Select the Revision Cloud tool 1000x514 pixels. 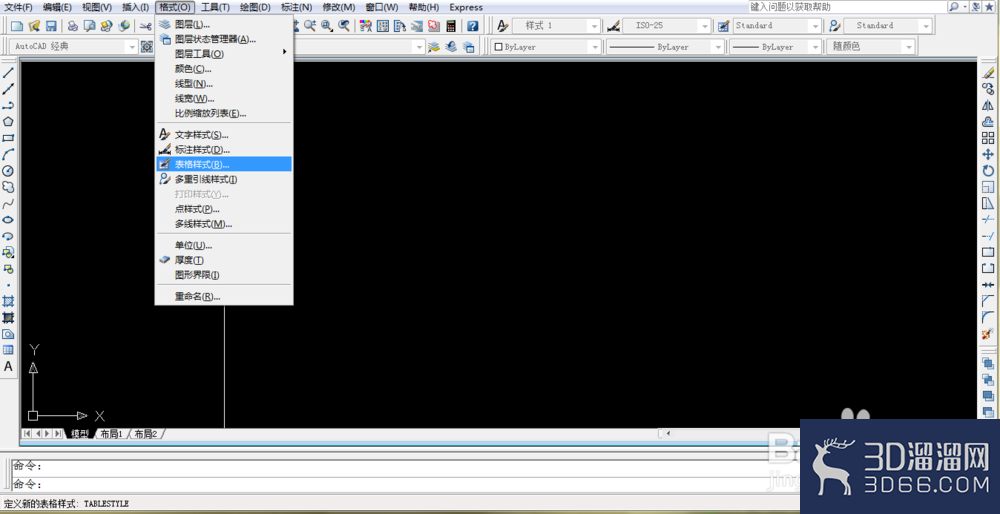click(x=8, y=187)
